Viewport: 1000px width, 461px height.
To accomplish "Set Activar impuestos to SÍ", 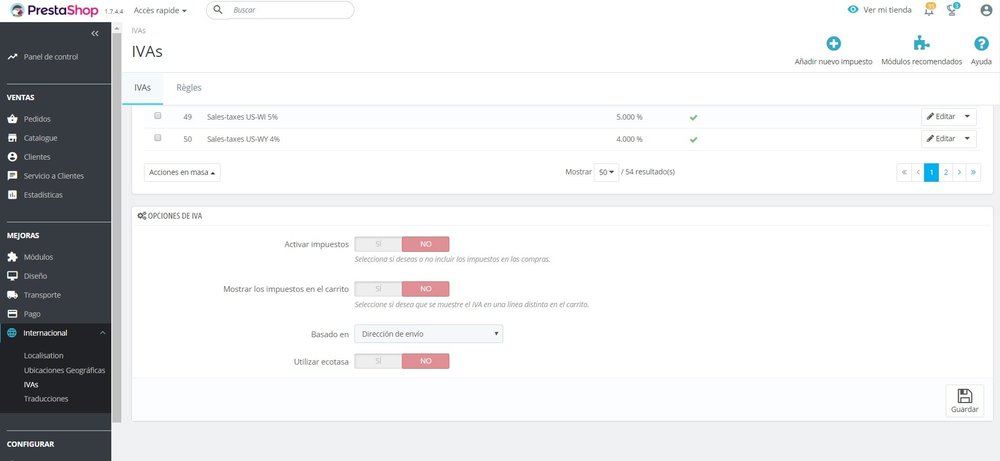I will click(x=378, y=244).
